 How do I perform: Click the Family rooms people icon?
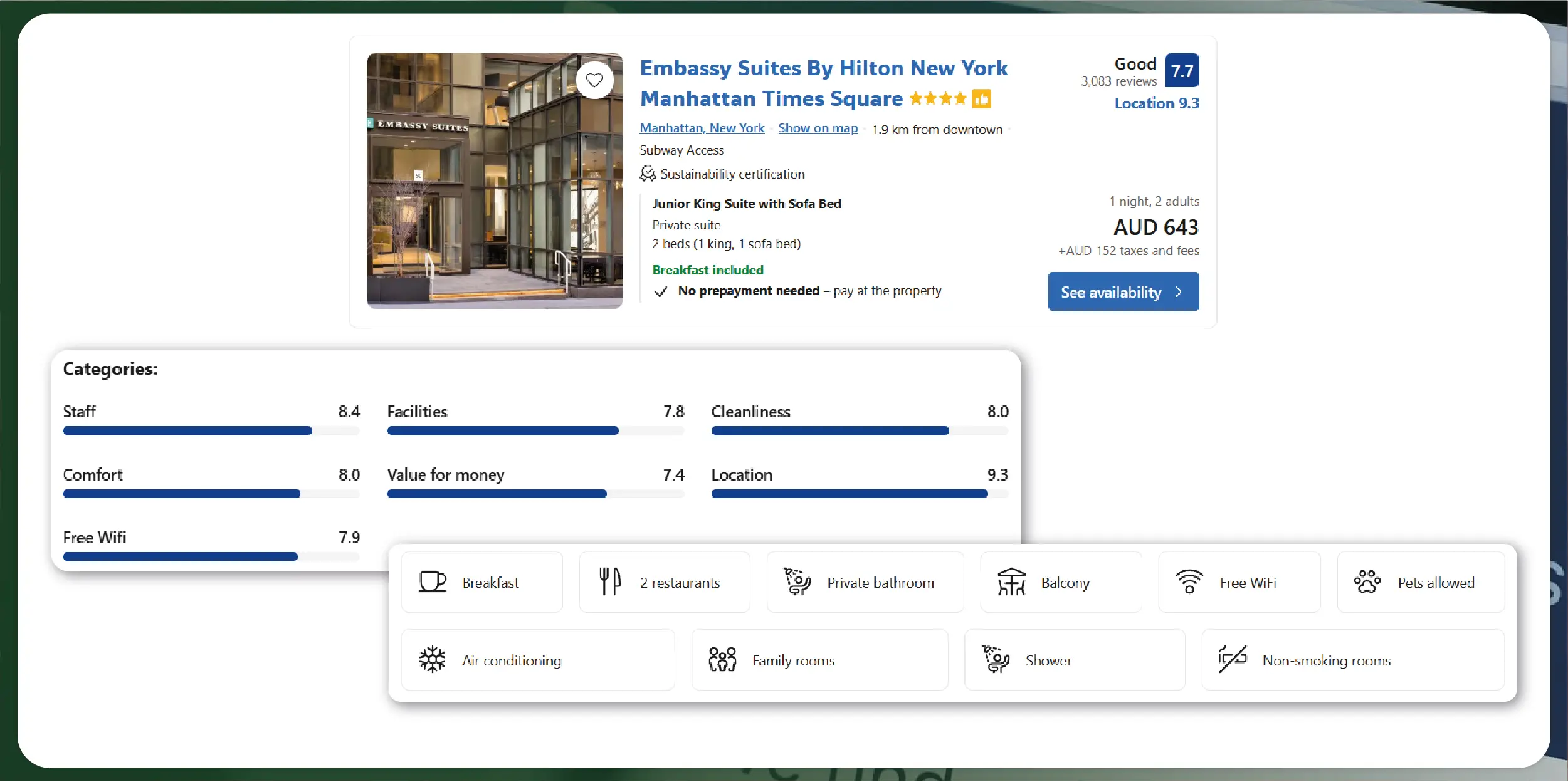[722, 660]
